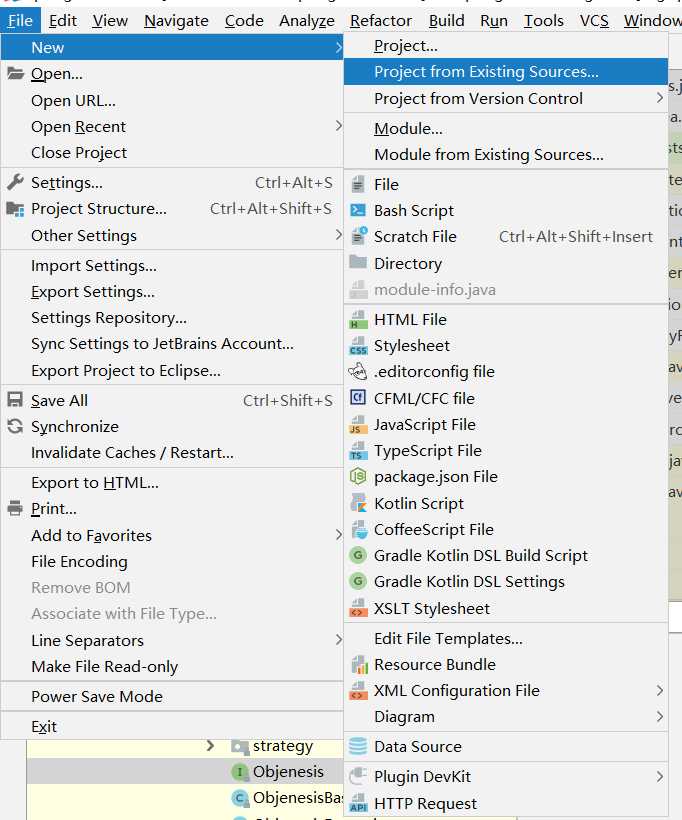Screen dimensions: 682x820
Task: Click the Synchronize refresh icon
Action: point(15,426)
